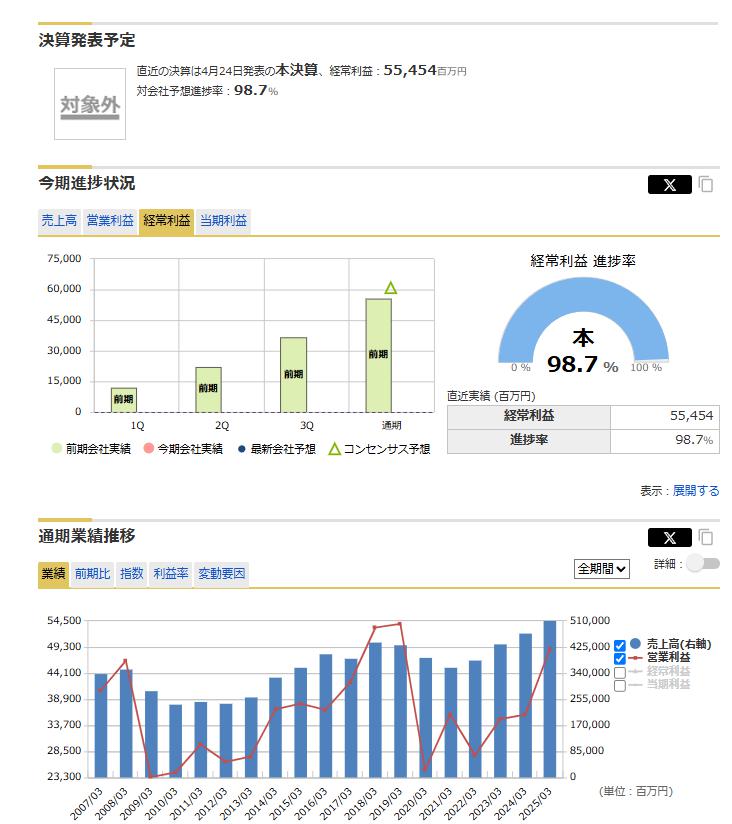Open the 前期比 tab
732x824 pixels.
(x=93, y=573)
